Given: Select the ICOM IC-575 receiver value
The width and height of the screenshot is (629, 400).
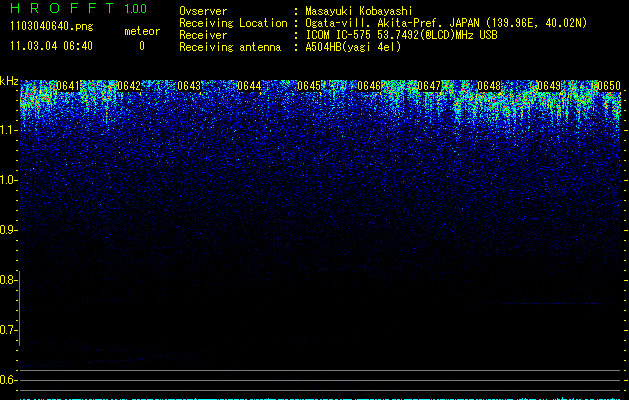Looking at the screenshot, I should pyautogui.click(x=401, y=35).
